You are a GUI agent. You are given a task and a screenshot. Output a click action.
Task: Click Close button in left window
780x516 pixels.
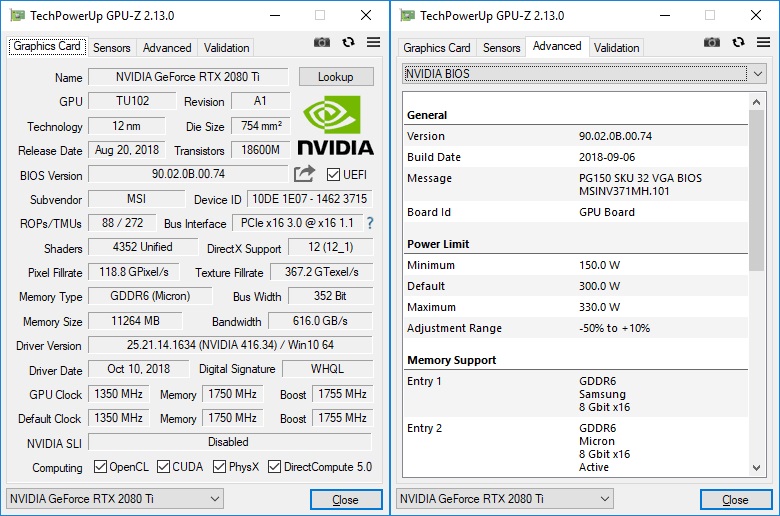click(346, 500)
